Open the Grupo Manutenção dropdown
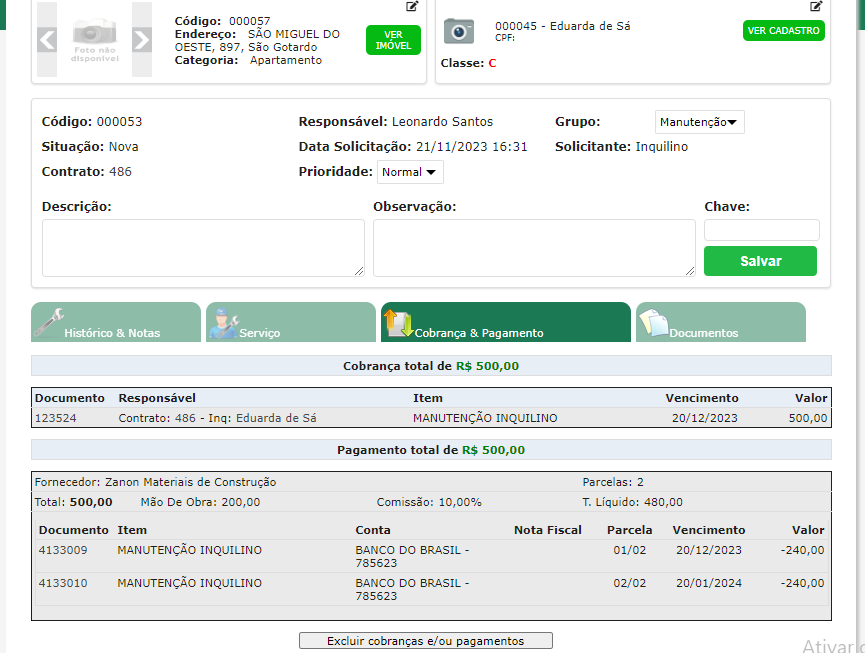 tap(699, 122)
